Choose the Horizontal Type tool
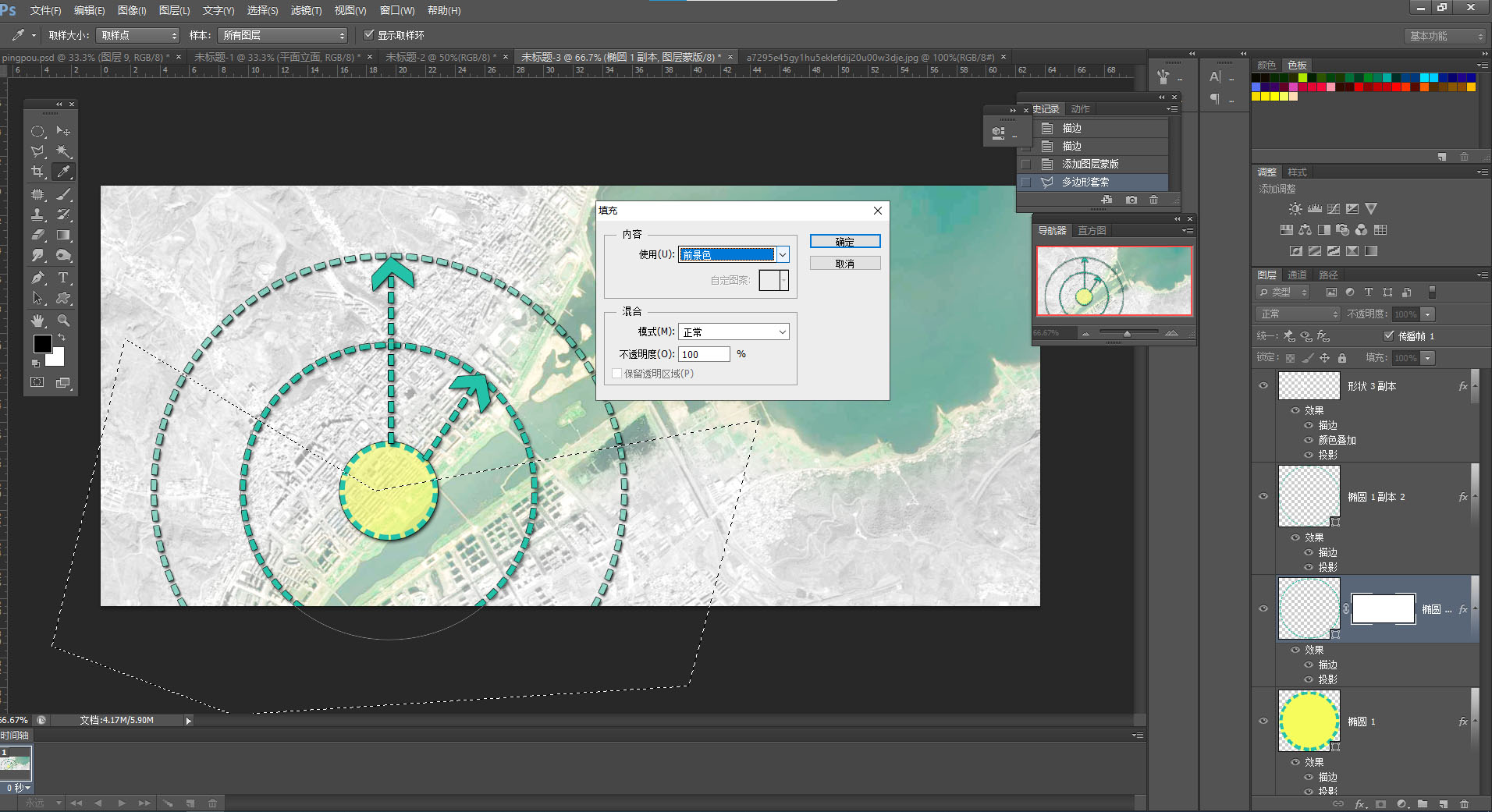The image size is (1492, 812). point(63,278)
